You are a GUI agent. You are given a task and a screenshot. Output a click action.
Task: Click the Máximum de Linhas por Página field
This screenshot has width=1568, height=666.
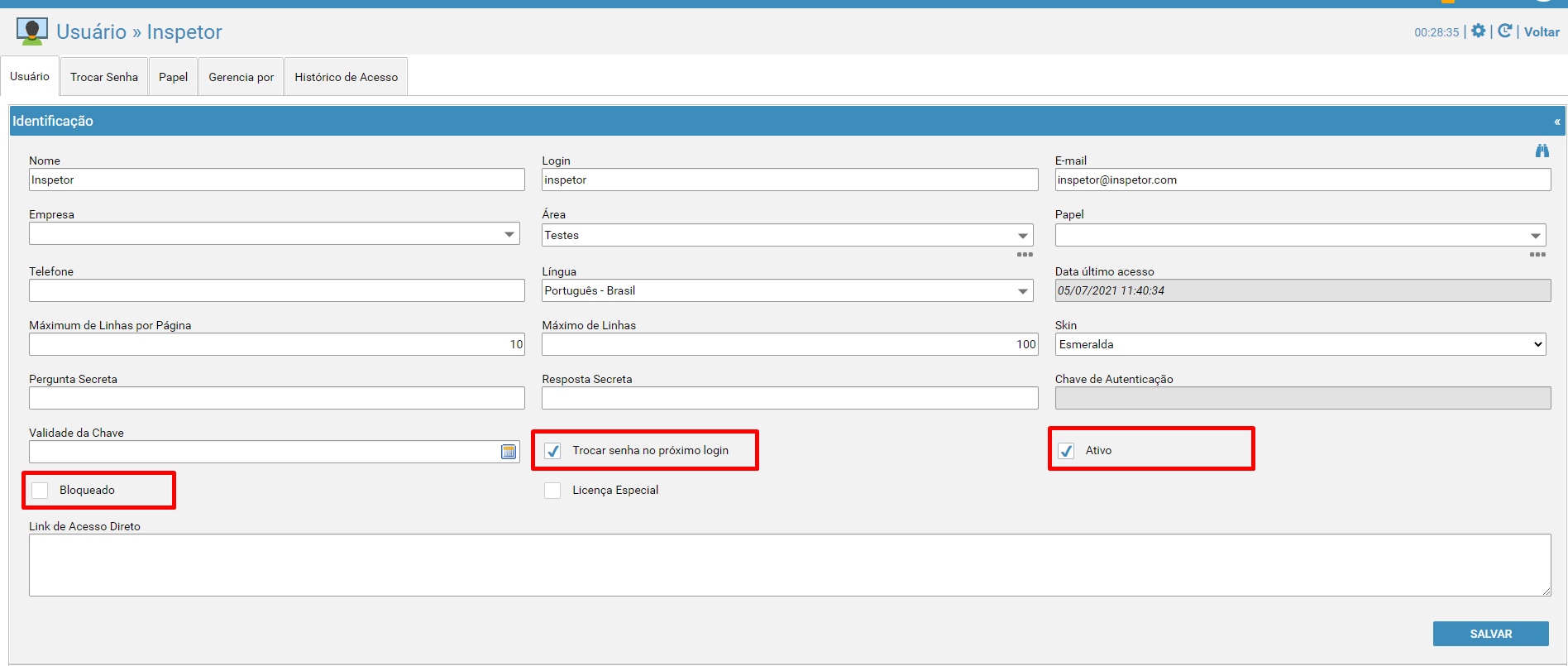[x=277, y=344]
